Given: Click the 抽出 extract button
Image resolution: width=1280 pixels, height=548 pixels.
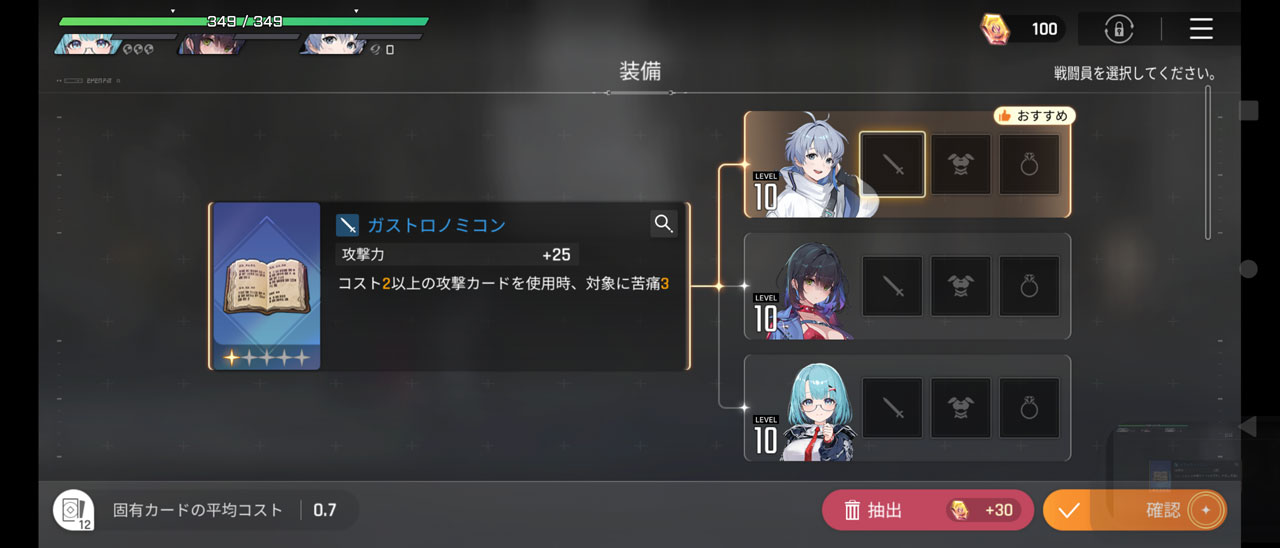Looking at the screenshot, I should coord(928,510).
